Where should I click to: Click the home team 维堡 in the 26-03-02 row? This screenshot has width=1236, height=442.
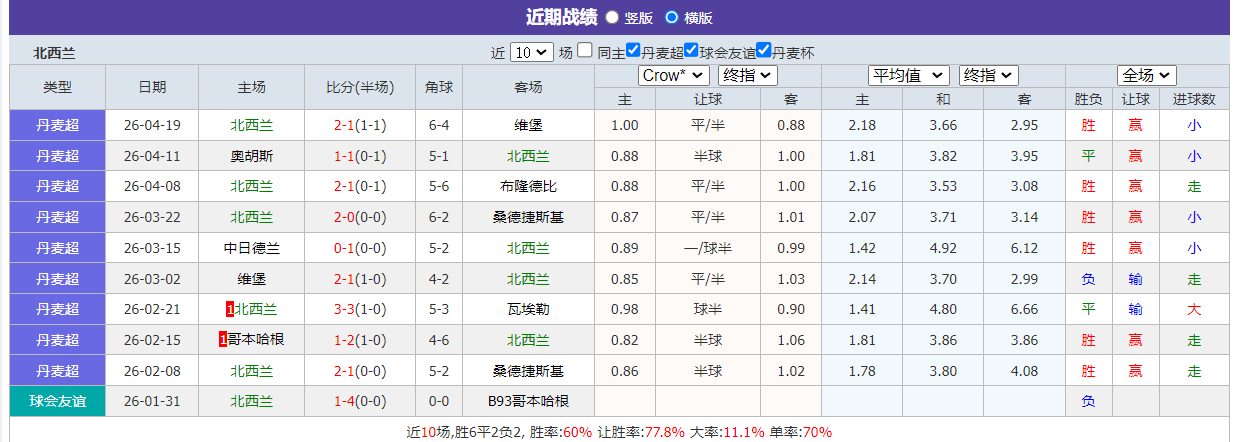click(252, 279)
